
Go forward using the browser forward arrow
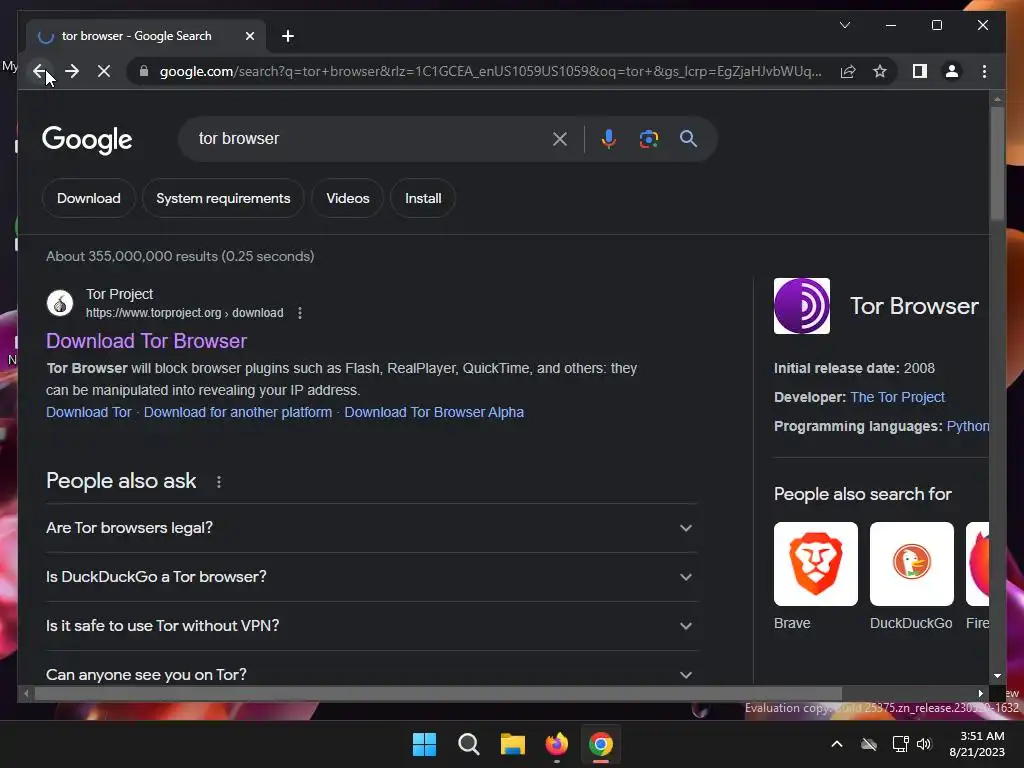point(72,71)
